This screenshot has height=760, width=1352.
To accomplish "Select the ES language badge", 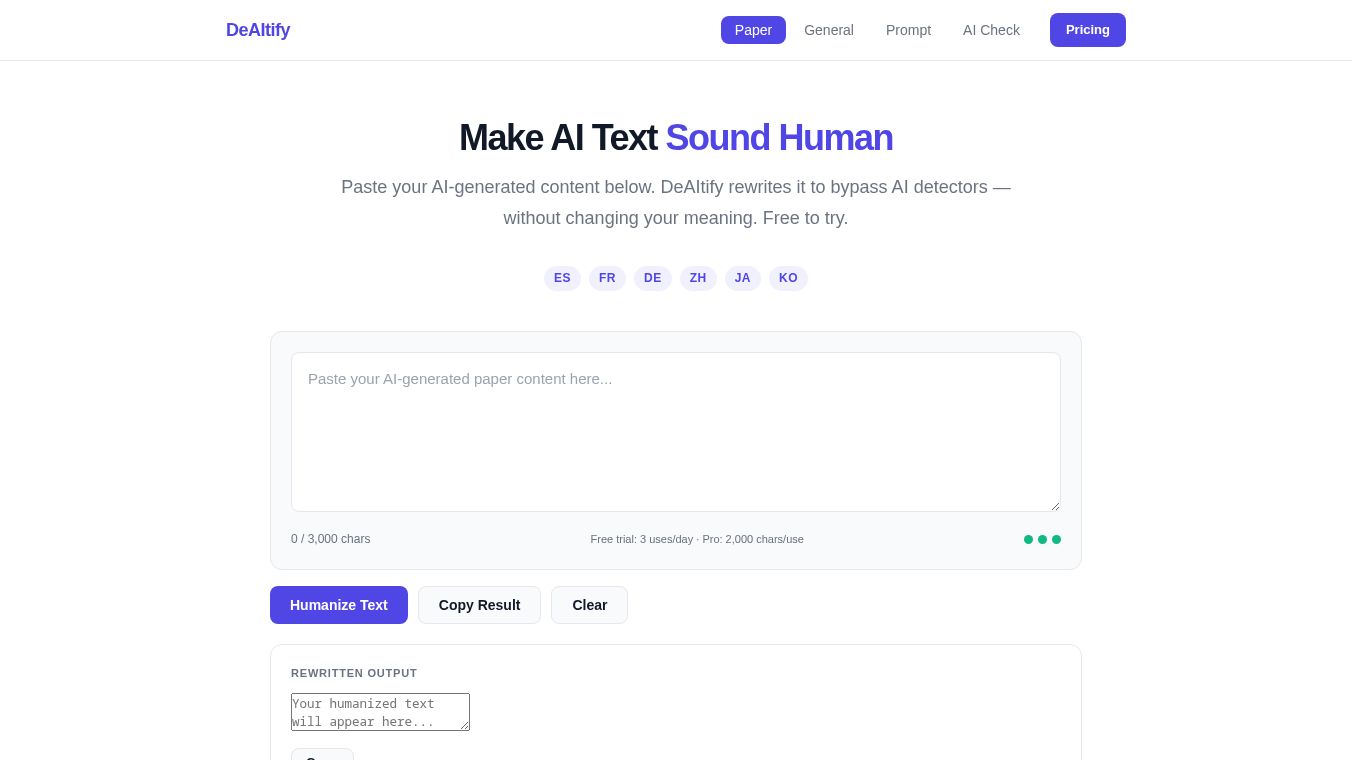I will click(562, 278).
